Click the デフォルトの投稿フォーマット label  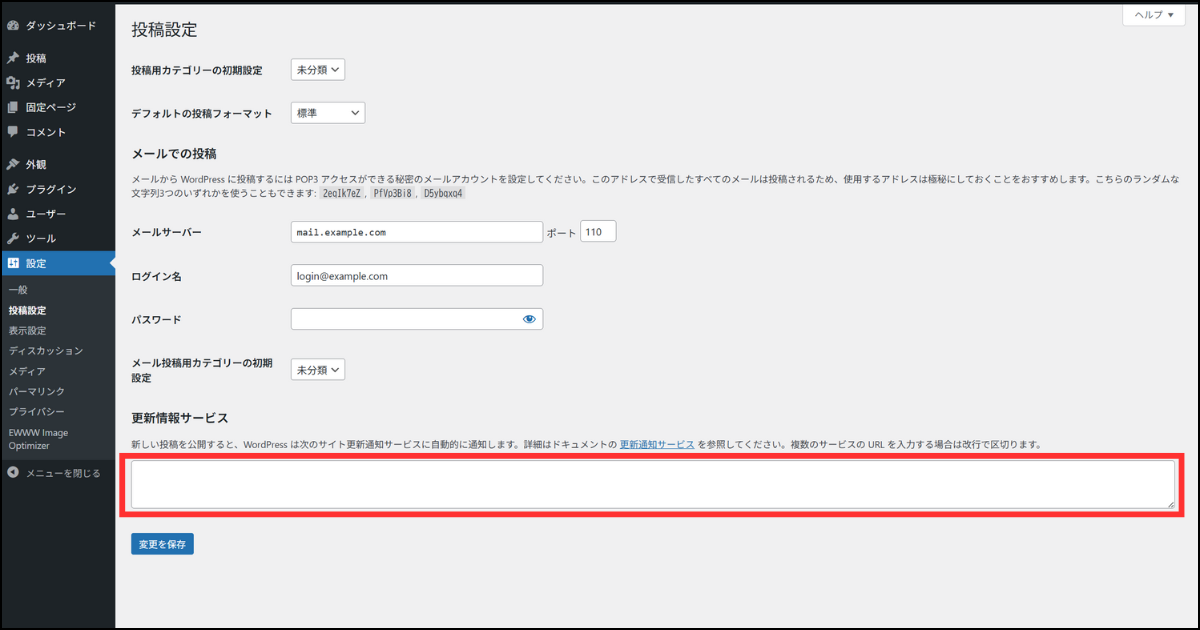coord(202,114)
